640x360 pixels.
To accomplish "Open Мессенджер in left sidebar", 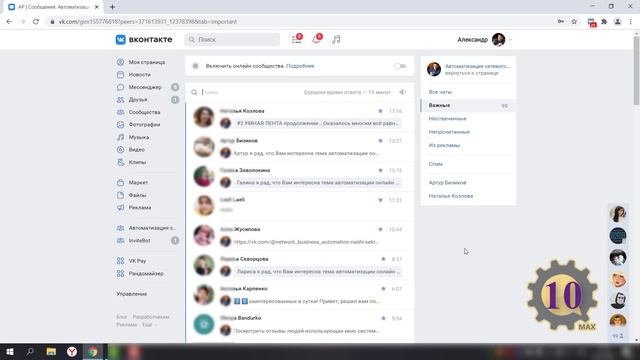I will [x=145, y=87].
